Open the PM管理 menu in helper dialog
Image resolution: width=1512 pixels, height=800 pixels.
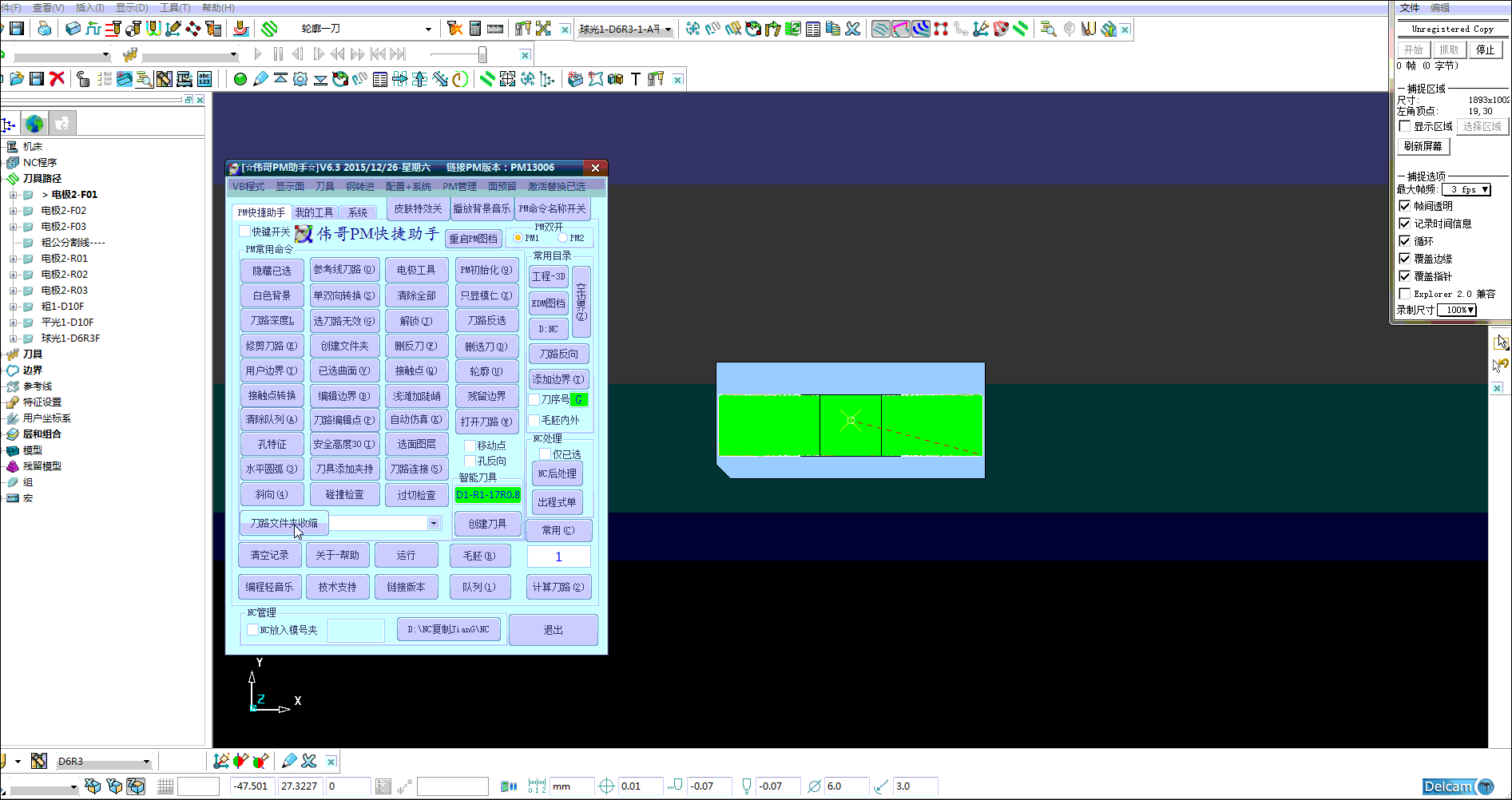coord(459,187)
